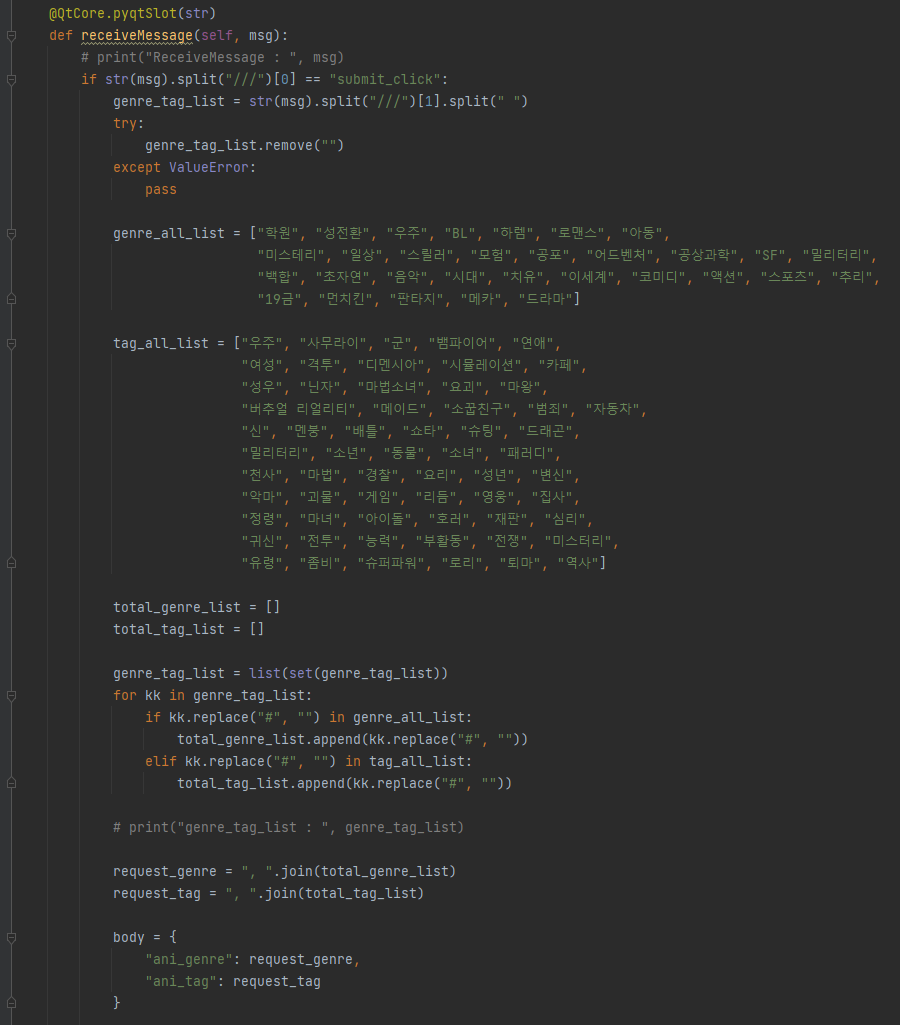Click the body variable name
Screen dimensions: 900x1025
(x=129, y=937)
